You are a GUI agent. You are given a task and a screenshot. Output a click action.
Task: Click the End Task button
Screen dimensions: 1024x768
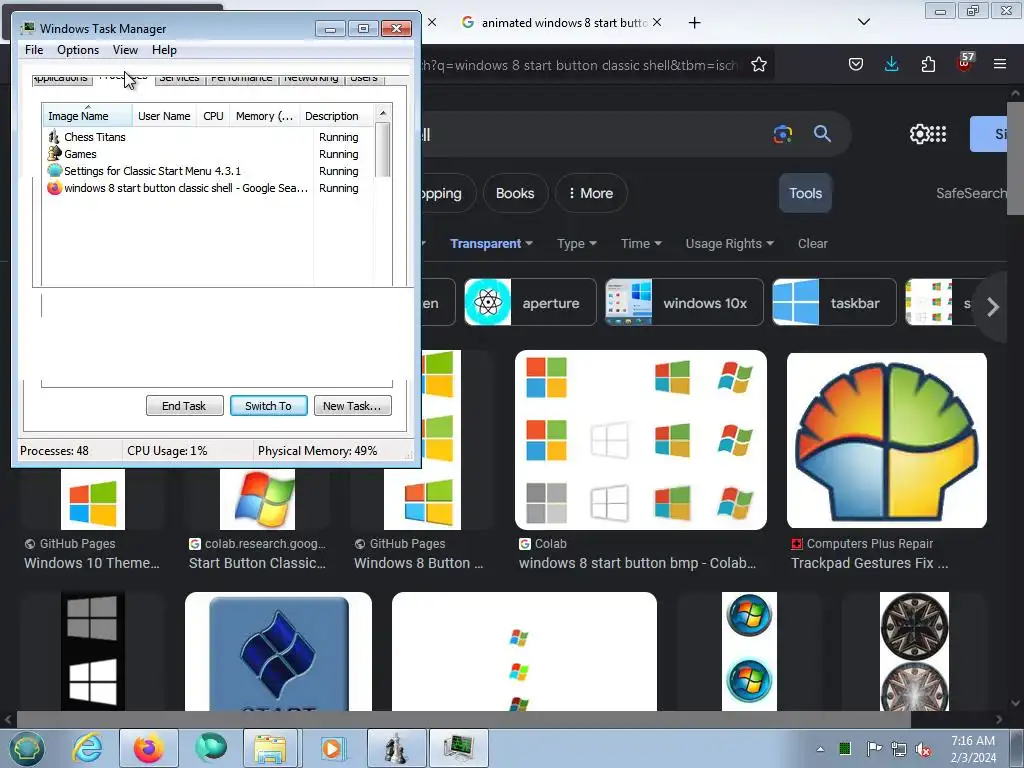[x=184, y=406]
